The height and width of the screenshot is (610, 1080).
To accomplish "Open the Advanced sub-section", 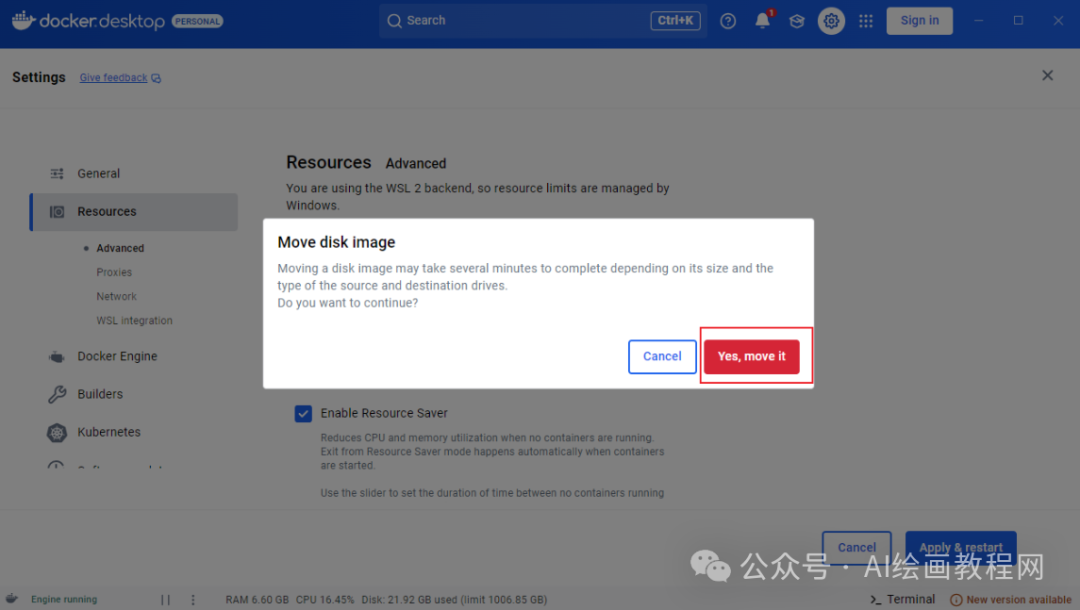I will pyautogui.click(x=120, y=248).
